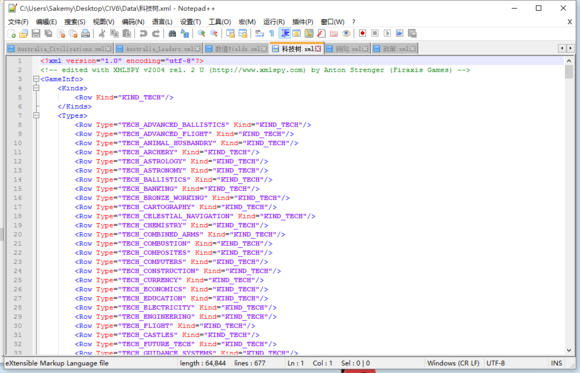Click the Save All toolbar icon
The image size is (580, 373).
[x=48, y=34]
